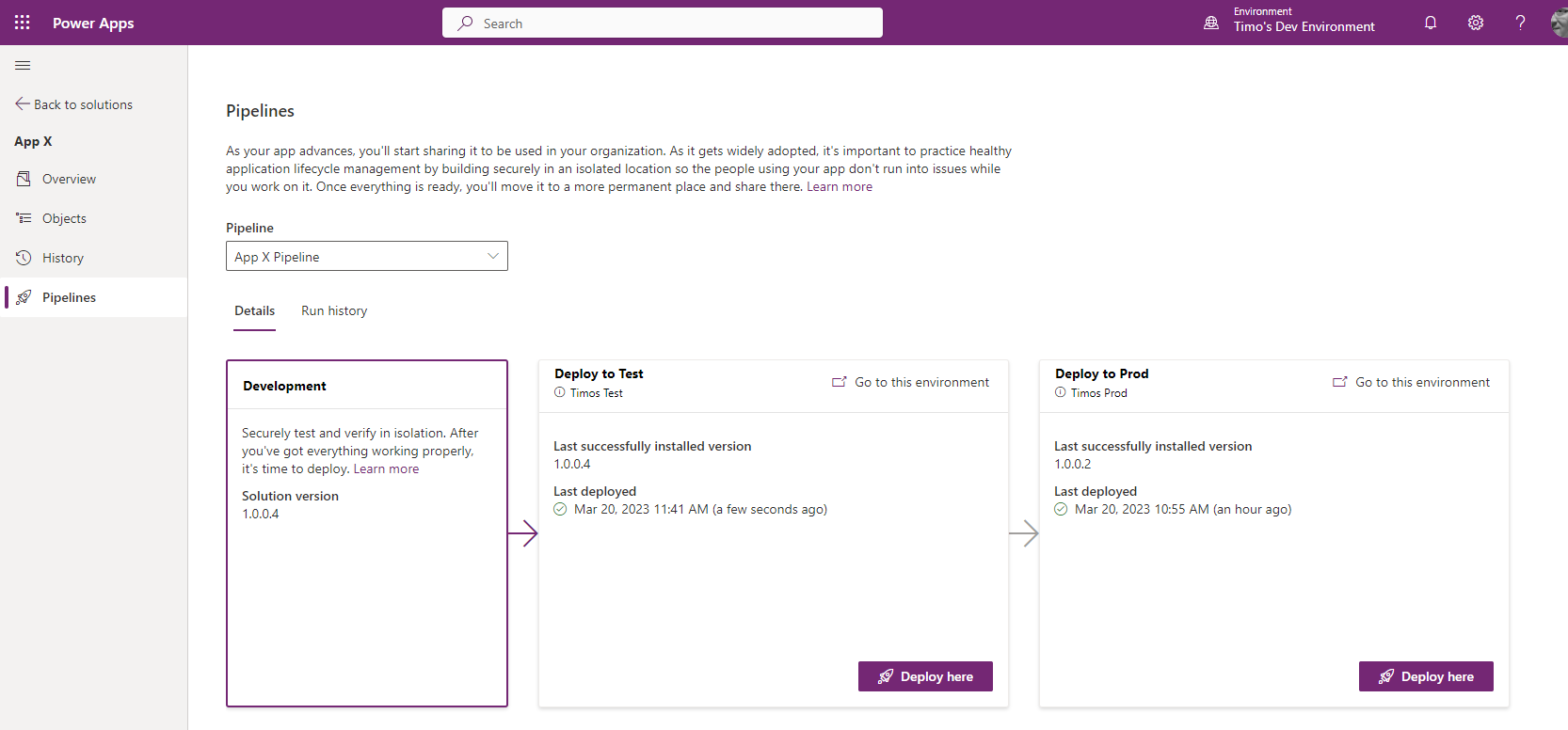1568x730 pixels.
Task: Open Objects in the sidebar
Action: pos(64,218)
